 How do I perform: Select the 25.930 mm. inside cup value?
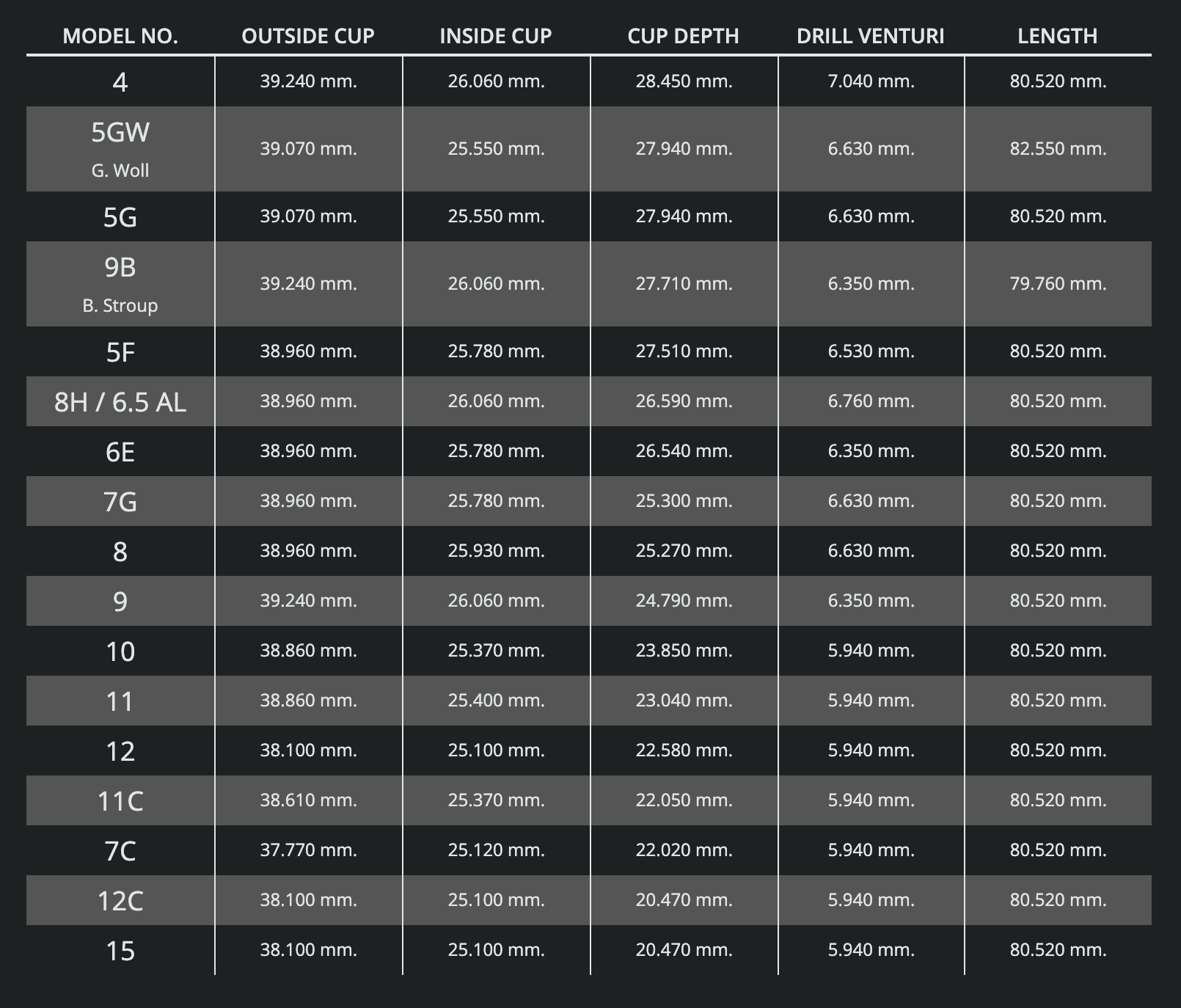tap(496, 551)
